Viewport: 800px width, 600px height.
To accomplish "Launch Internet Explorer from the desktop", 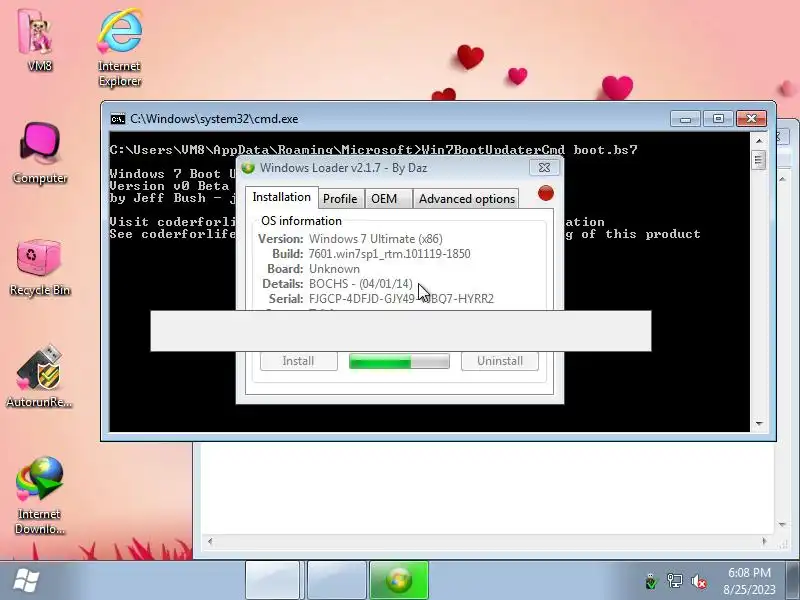I will 119,47.
